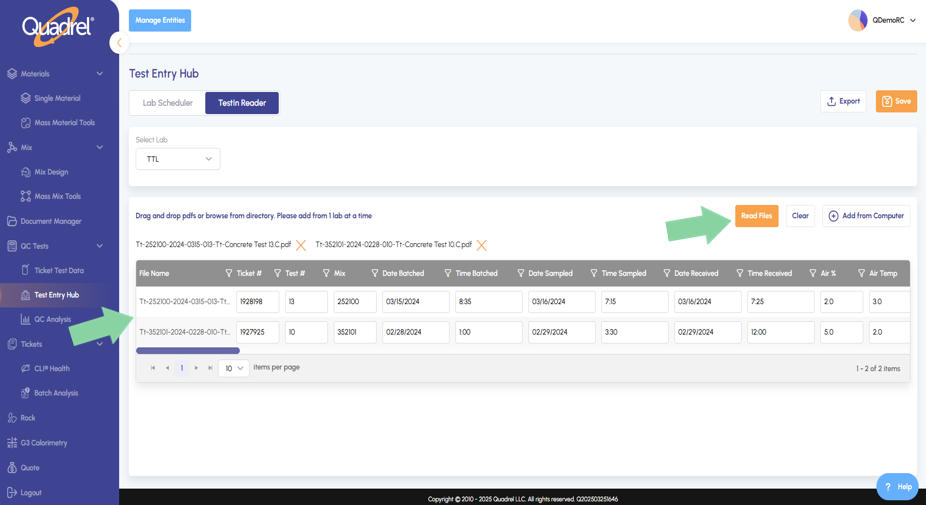
Task: Go to first page of results
Action: (x=153, y=368)
